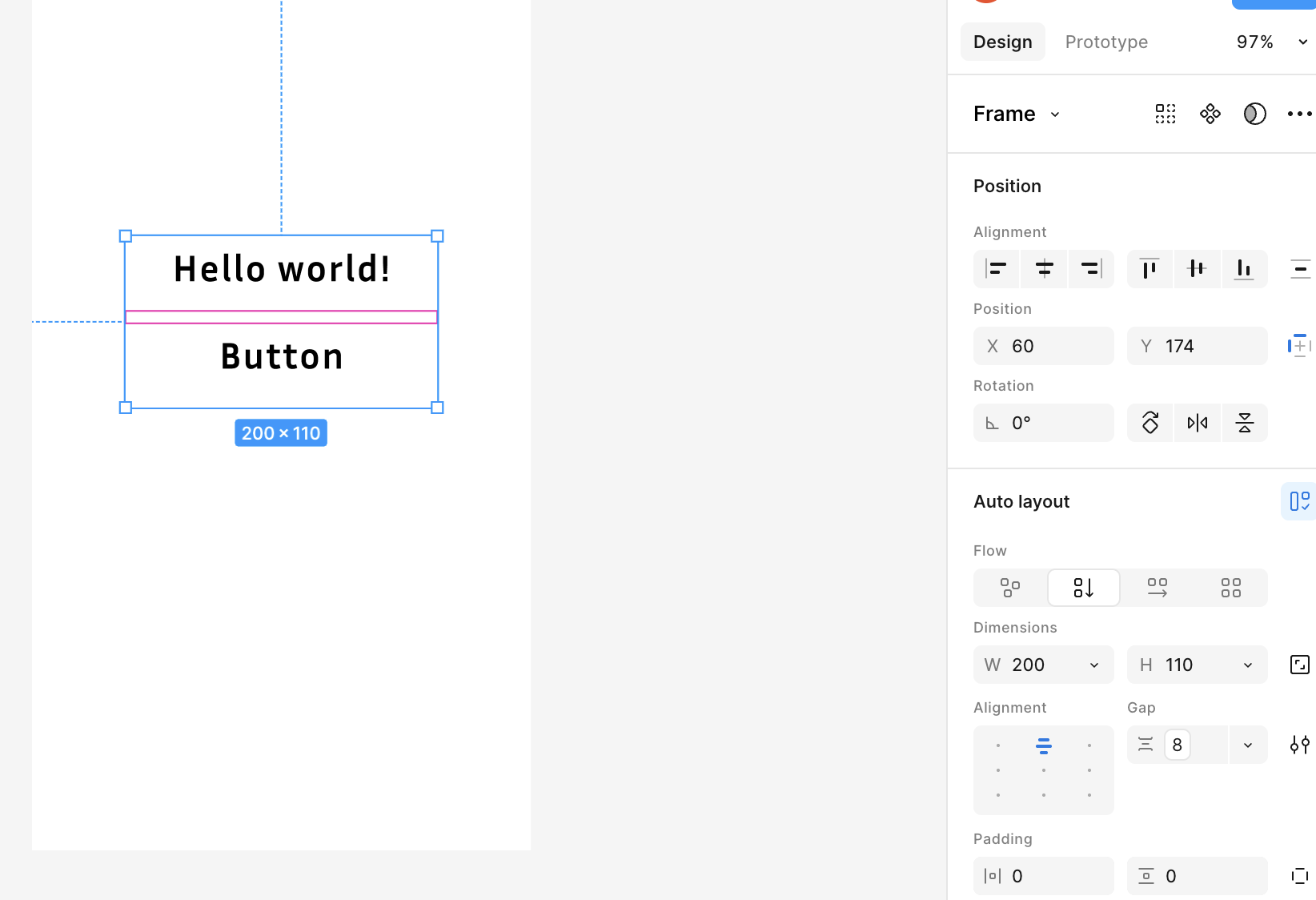This screenshot has height=900, width=1316.
Task: Click the align left icon
Action: [996, 269]
